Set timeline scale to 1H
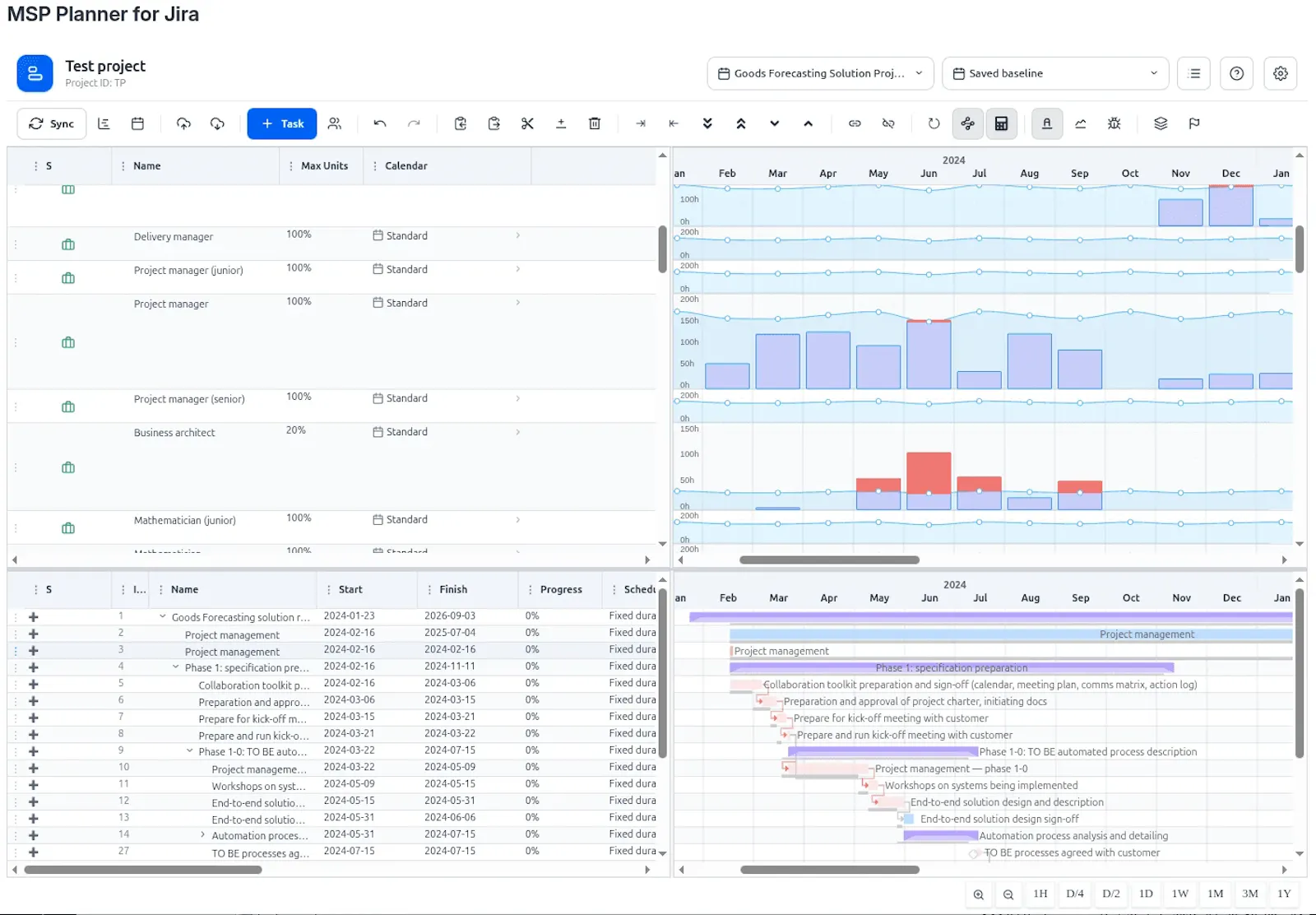Viewport: 1316px width, 915px height. point(1040,894)
